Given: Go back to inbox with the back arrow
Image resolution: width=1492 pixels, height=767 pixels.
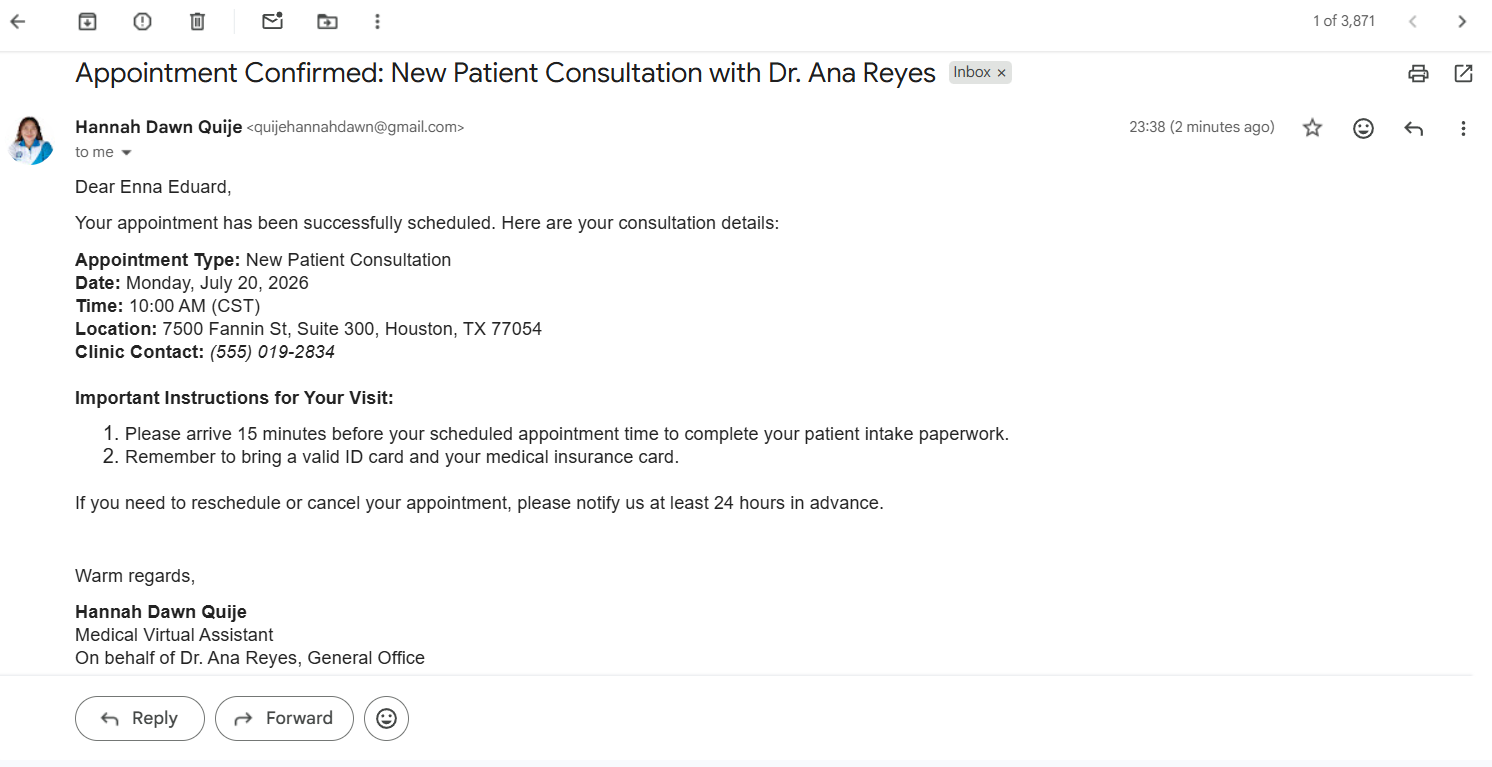Looking at the screenshot, I should 18,21.
